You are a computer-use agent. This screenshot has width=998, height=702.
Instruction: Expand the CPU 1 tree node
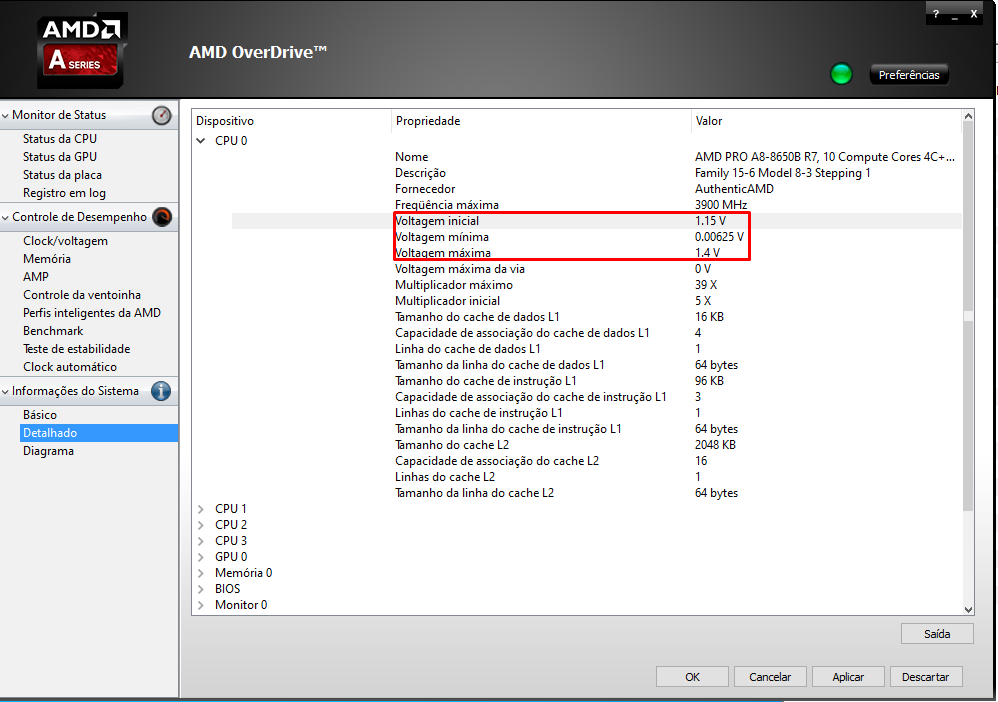(201, 509)
